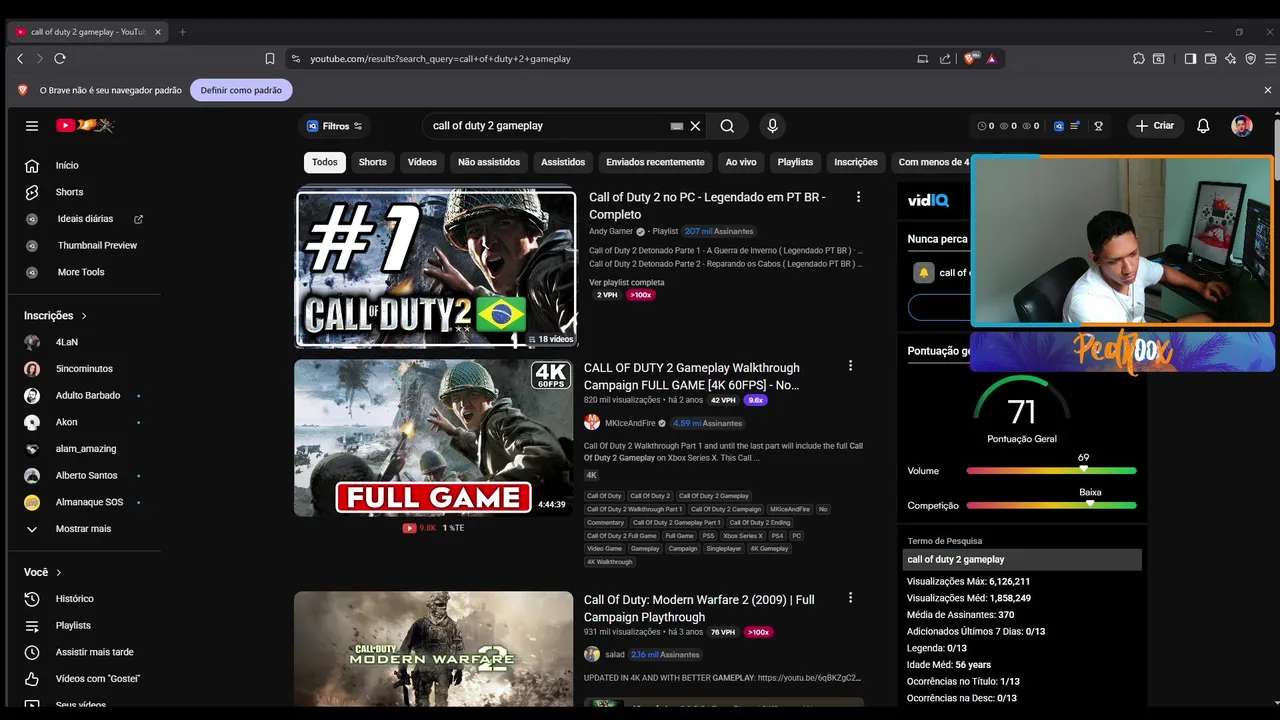1280x720 pixels.
Task: Open browser extensions puzzle icon
Action: coord(1139,59)
